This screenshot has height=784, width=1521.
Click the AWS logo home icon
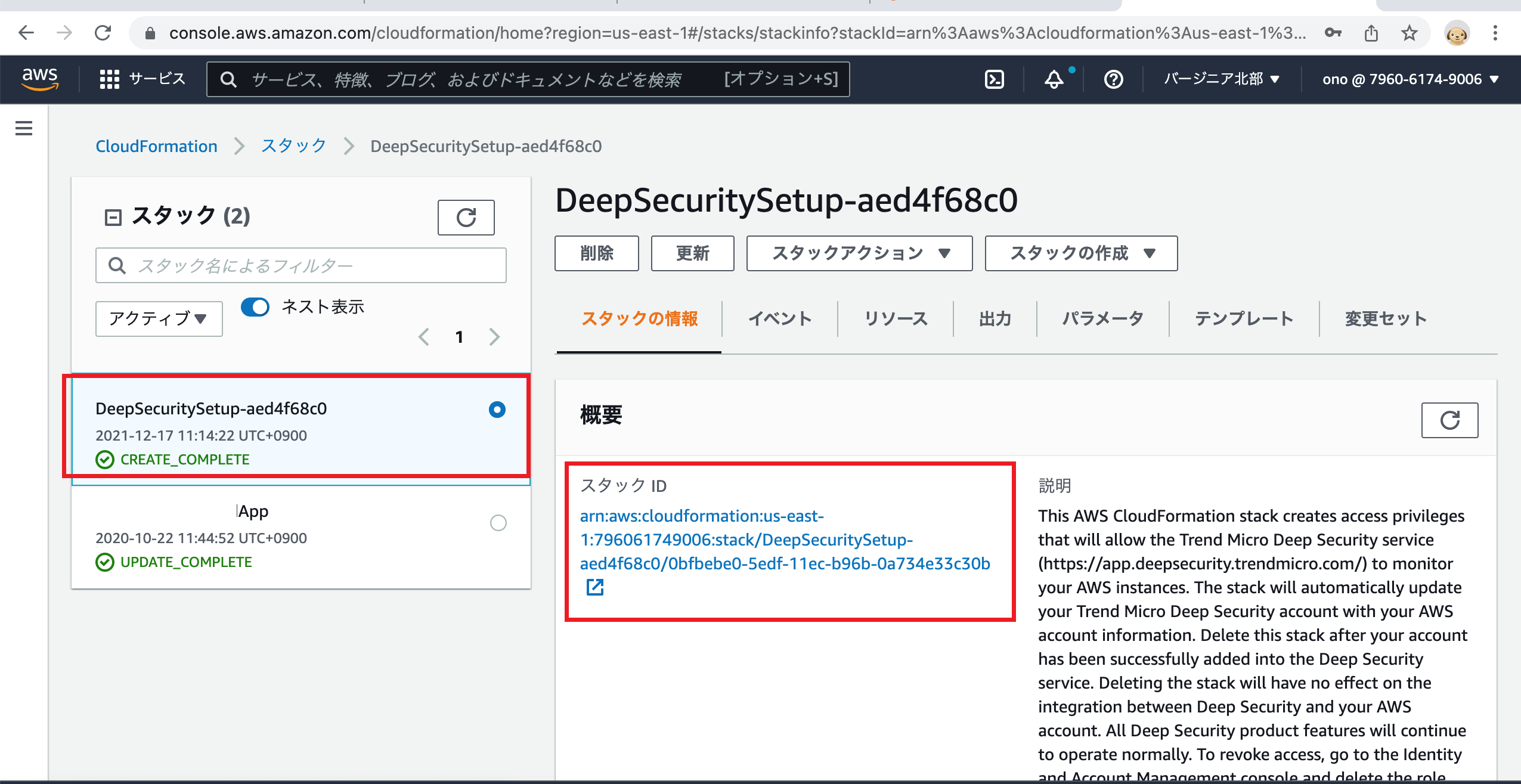coord(40,79)
